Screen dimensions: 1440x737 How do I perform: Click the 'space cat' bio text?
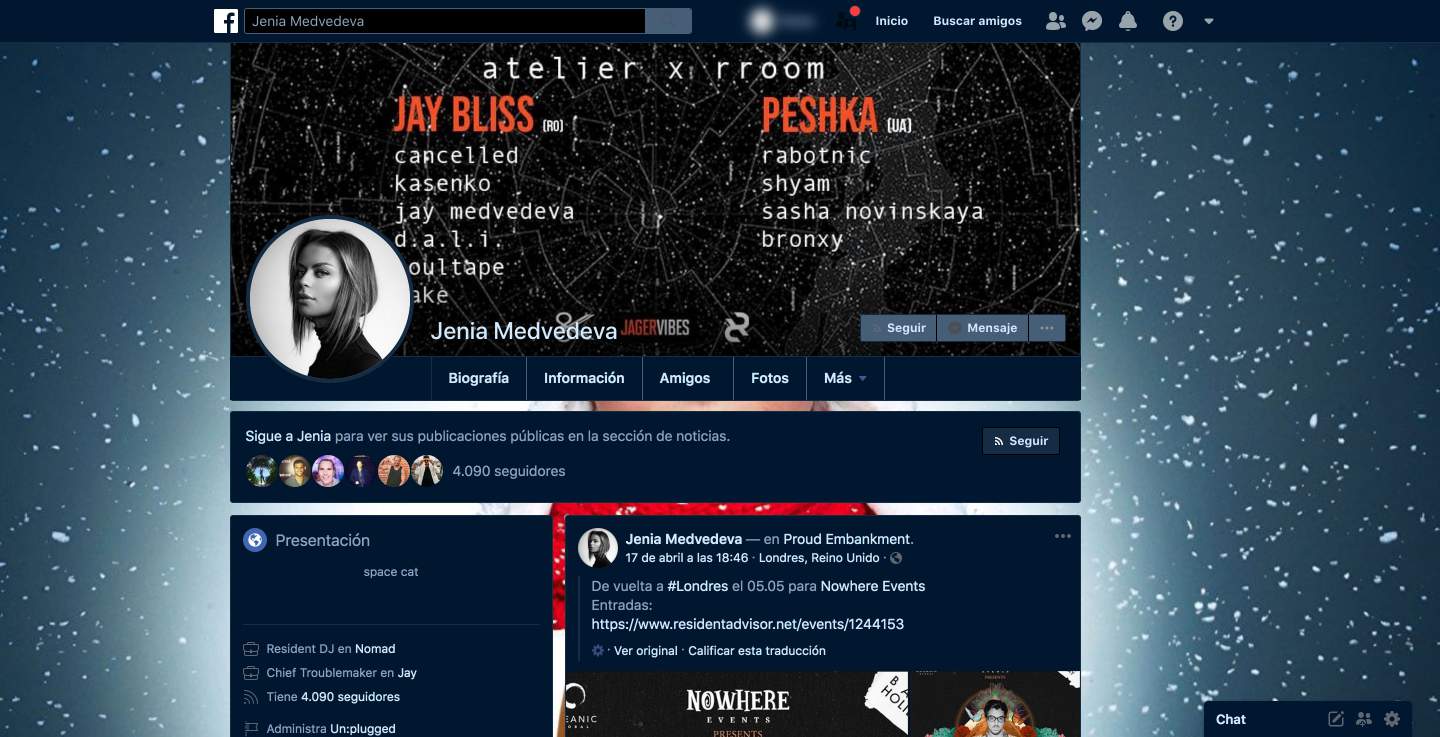pyautogui.click(x=391, y=572)
